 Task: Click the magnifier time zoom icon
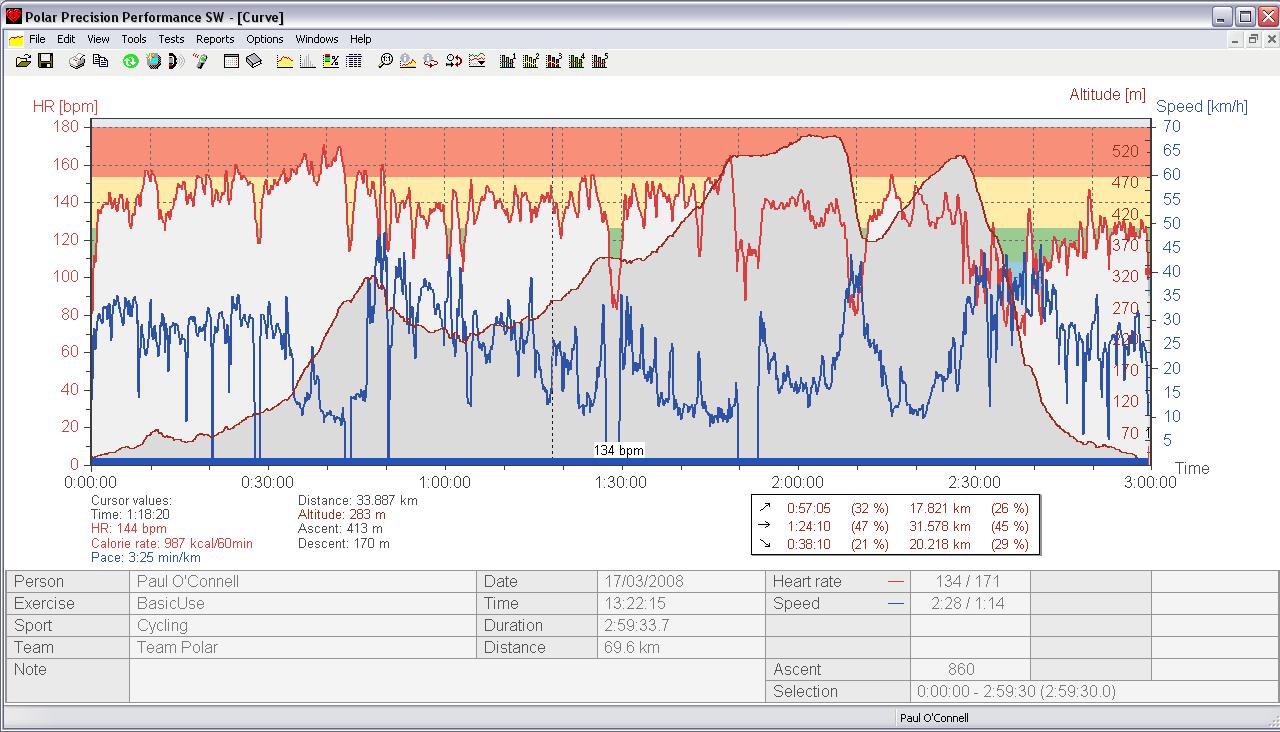pyautogui.click(x=385, y=61)
